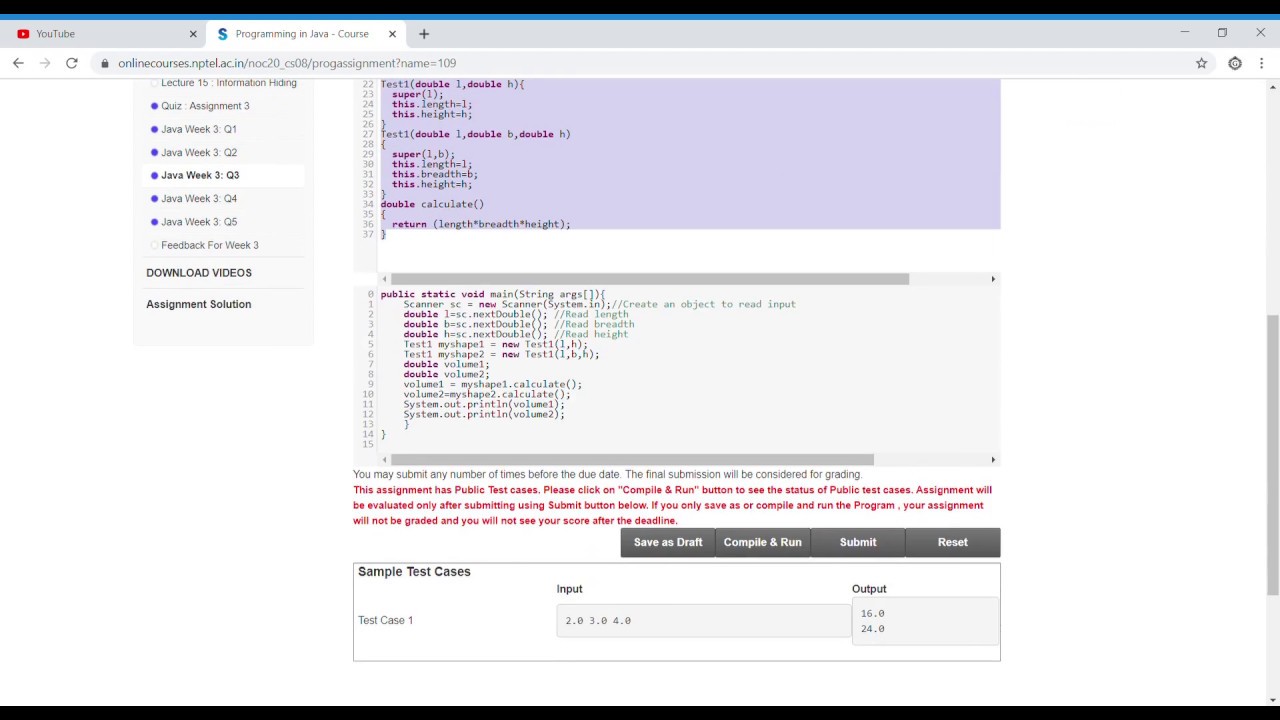The image size is (1280, 720).
Task: Open the Chrome three-dot menu
Action: pos(1262,63)
